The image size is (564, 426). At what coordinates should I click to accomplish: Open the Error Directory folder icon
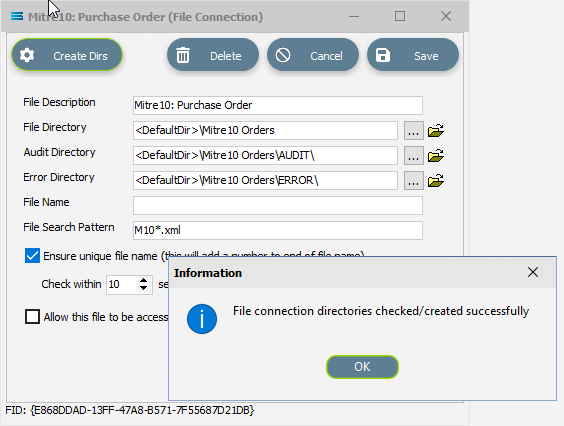point(436,181)
